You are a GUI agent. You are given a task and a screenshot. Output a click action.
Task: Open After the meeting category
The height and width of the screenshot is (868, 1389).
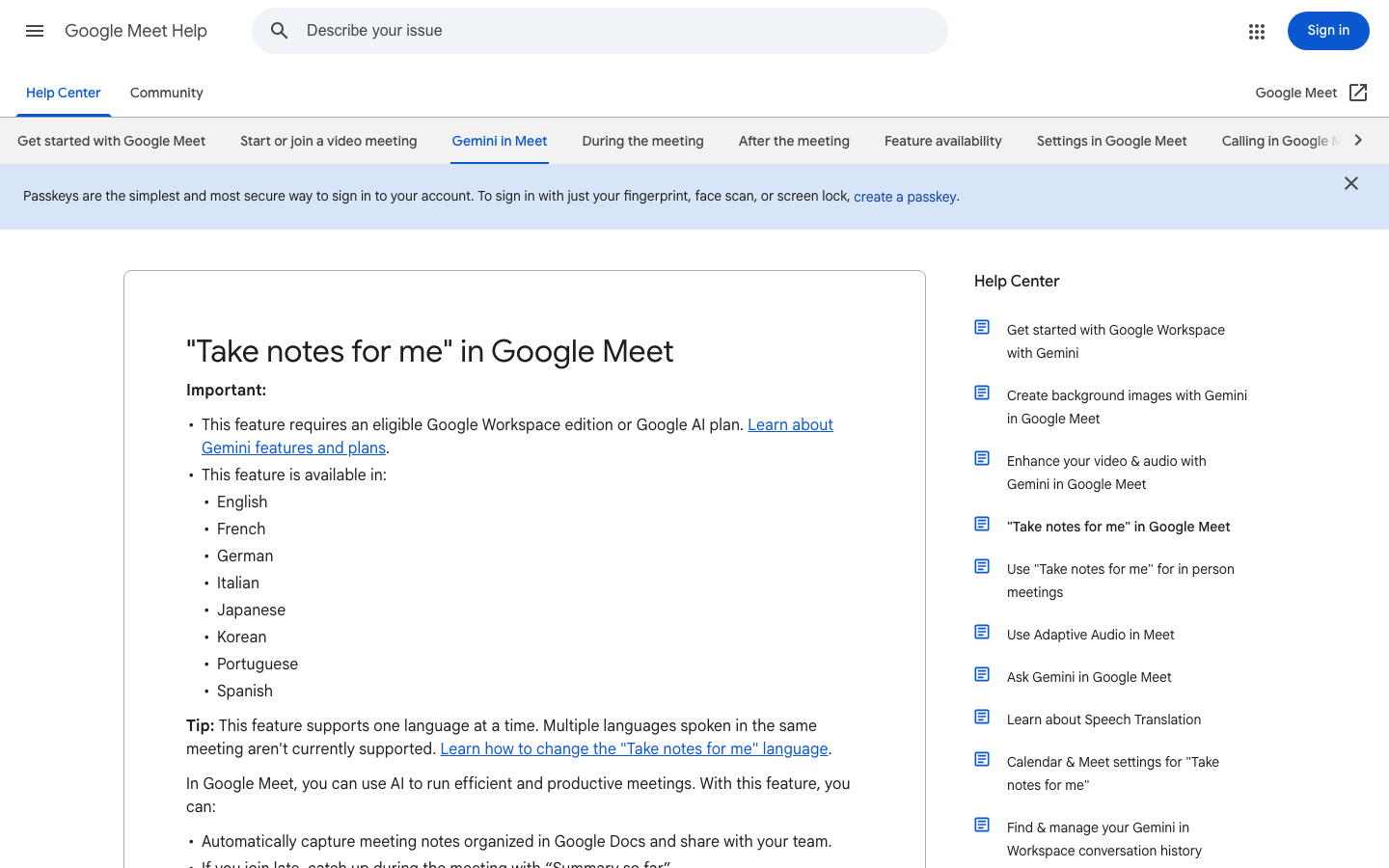pos(794,141)
